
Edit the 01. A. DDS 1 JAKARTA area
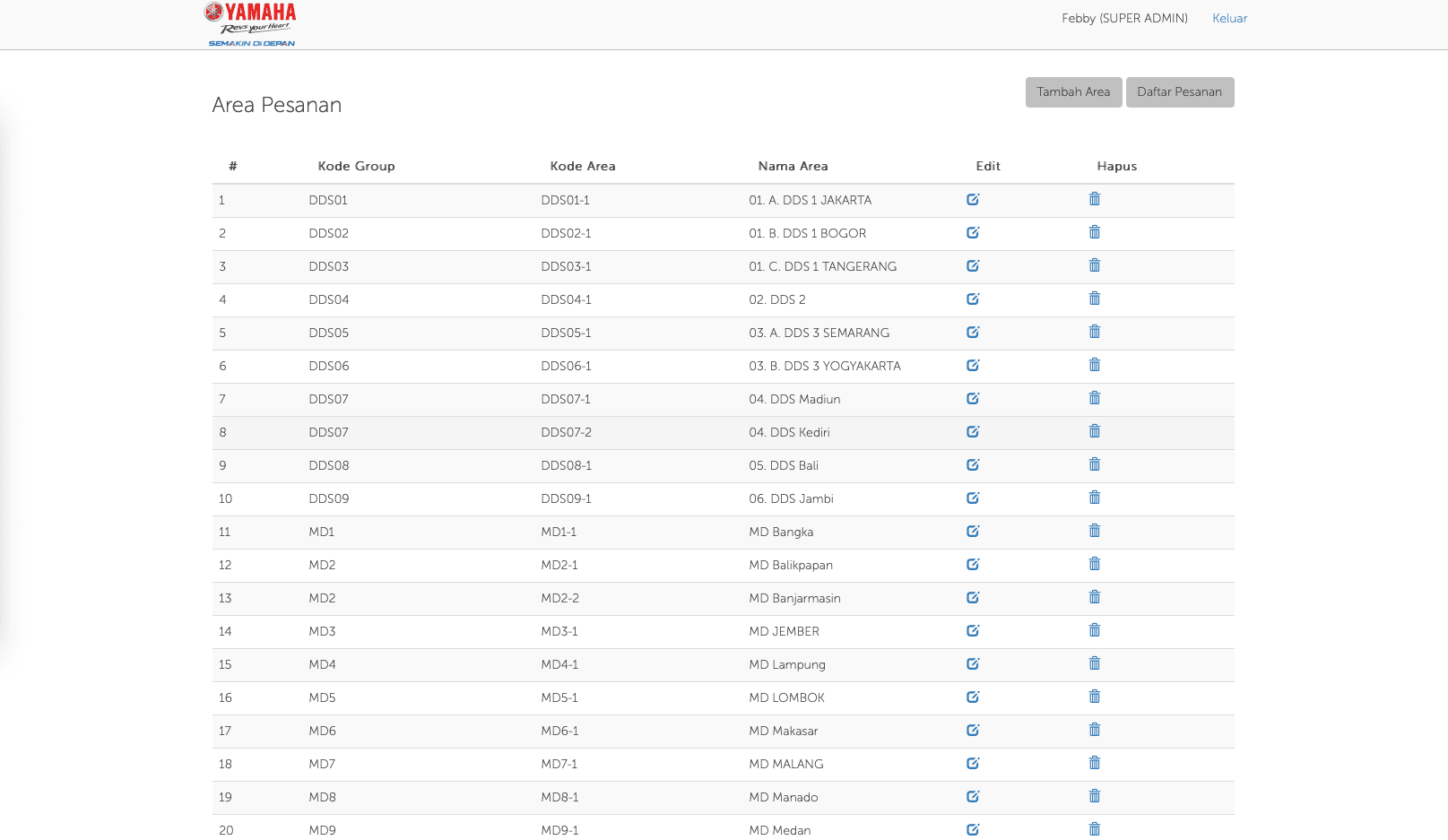click(x=973, y=199)
